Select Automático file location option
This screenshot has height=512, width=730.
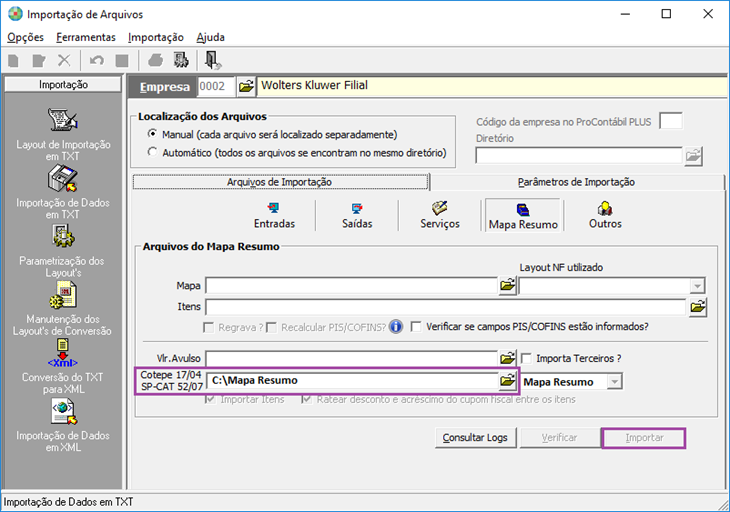click(152, 152)
